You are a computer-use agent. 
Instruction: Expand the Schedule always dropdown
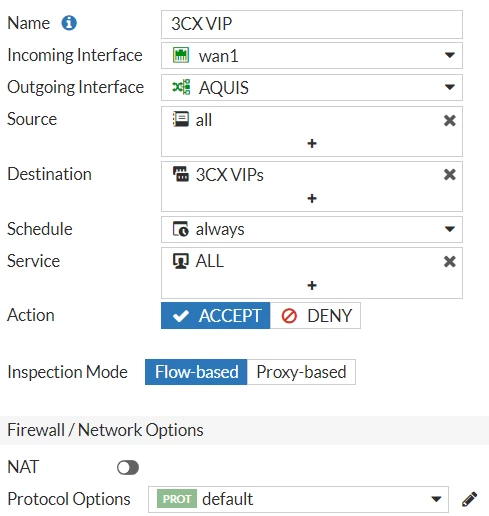312,229
